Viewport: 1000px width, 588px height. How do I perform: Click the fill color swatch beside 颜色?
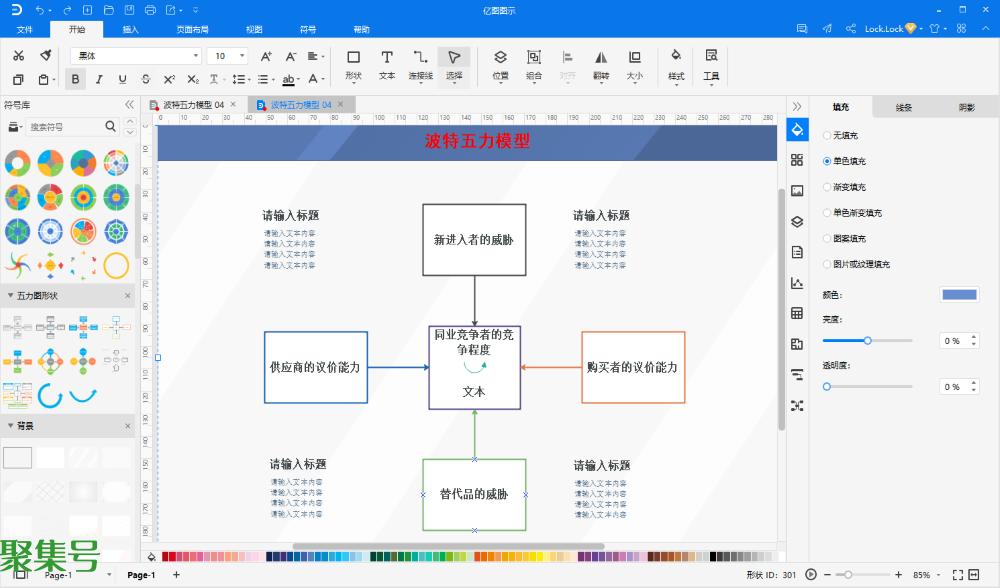pyautogui.click(x=959, y=295)
